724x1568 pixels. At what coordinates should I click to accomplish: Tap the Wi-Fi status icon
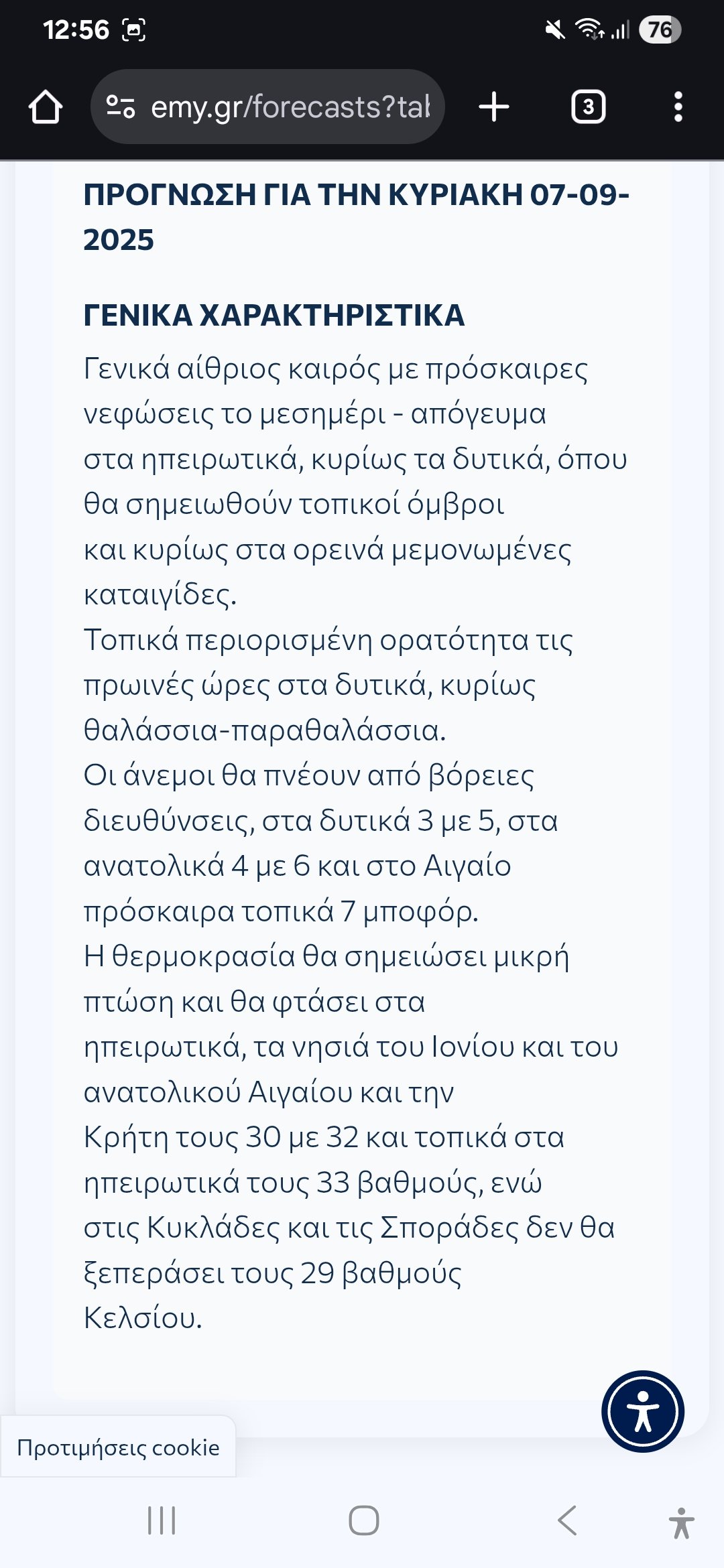[589, 29]
